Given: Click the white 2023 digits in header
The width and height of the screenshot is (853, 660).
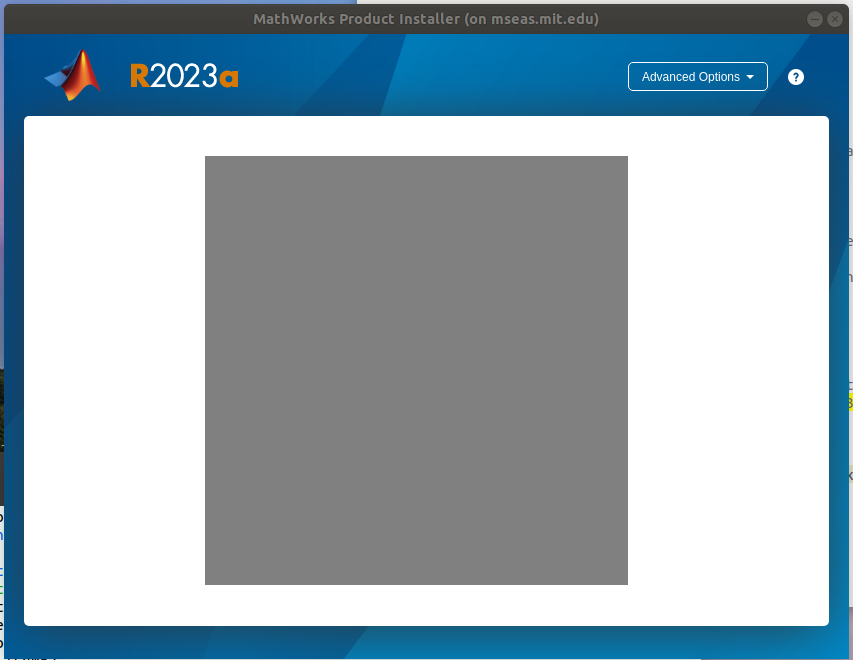Looking at the screenshot, I should (x=184, y=77).
